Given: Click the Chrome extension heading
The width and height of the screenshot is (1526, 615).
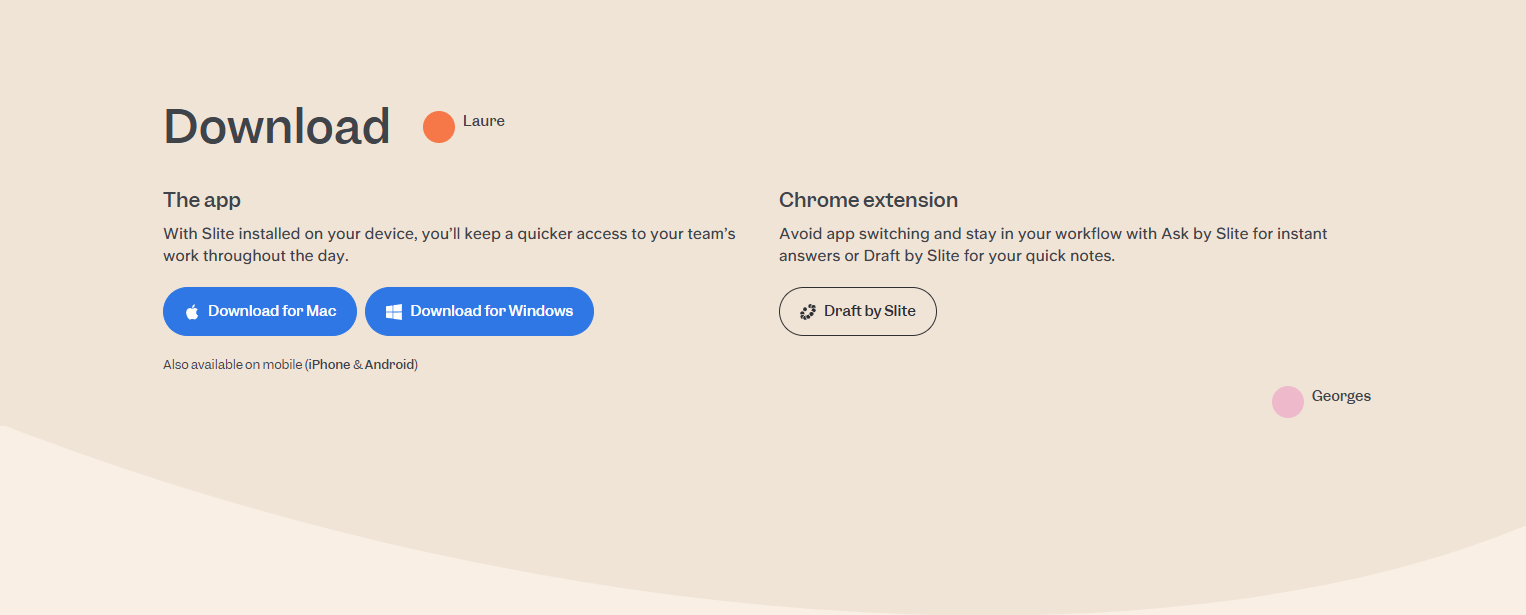Looking at the screenshot, I should coord(868,200).
